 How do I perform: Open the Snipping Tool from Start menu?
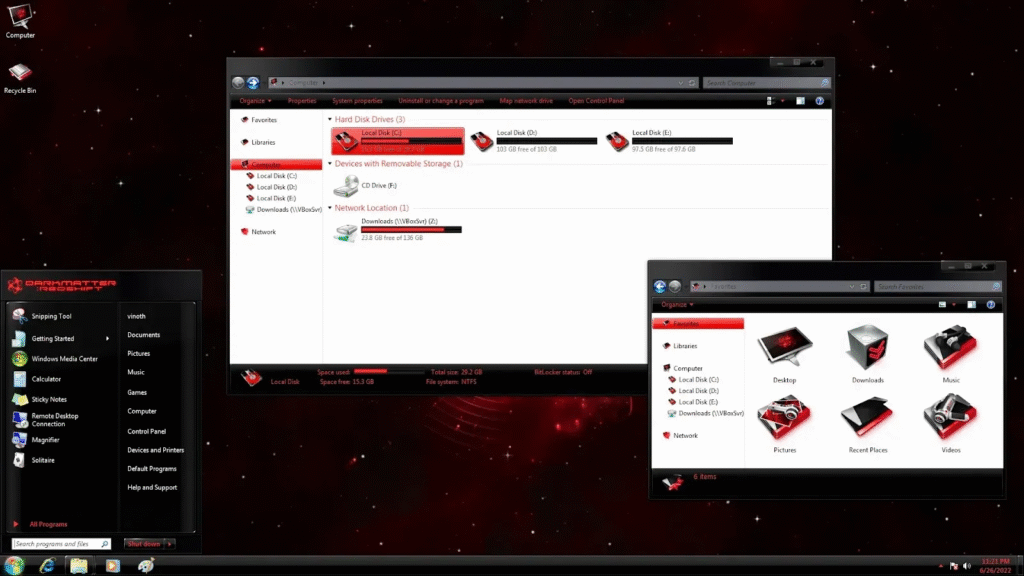pos(51,316)
